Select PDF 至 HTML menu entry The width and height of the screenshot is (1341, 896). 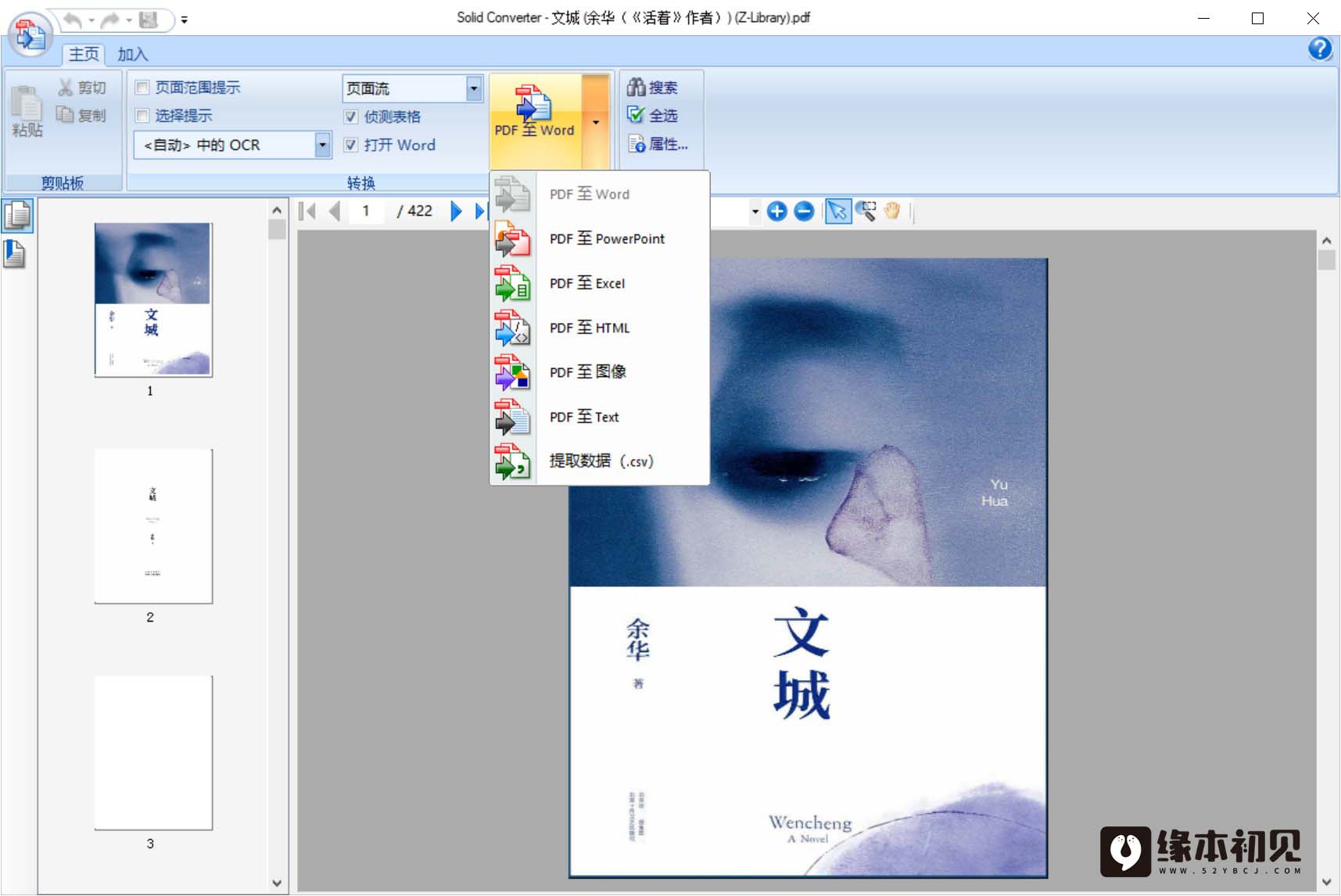tap(600, 328)
